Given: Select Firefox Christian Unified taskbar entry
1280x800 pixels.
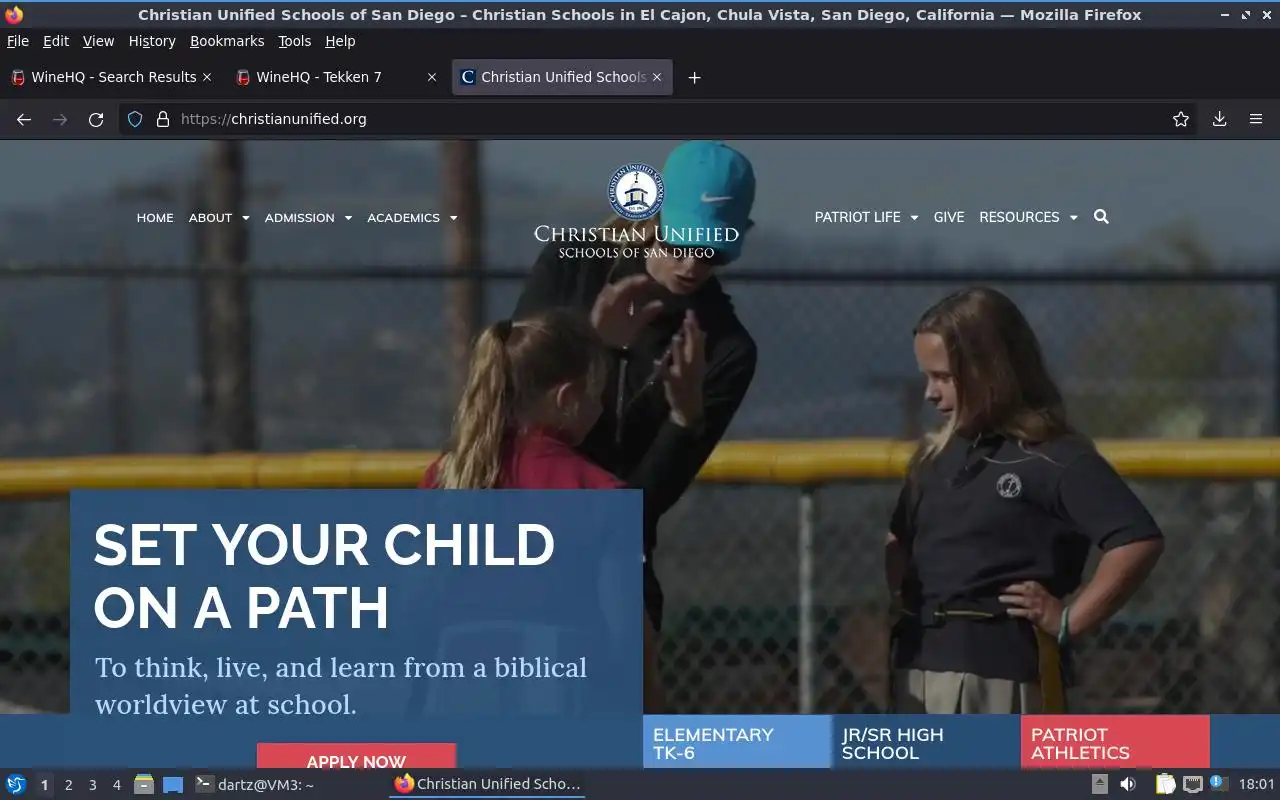Looking at the screenshot, I should tap(487, 785).
